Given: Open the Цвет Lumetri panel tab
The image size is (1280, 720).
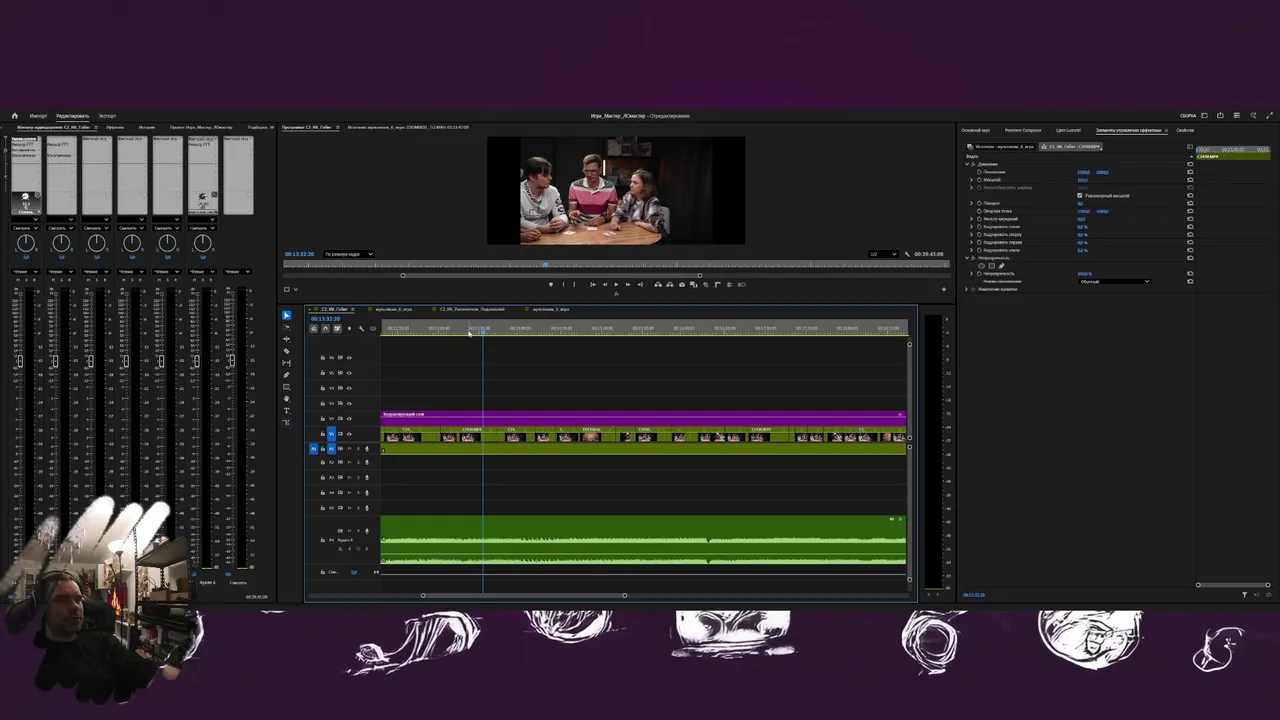Looking at the screenshot, I should pyautogui.click(x=1068, y=130).
